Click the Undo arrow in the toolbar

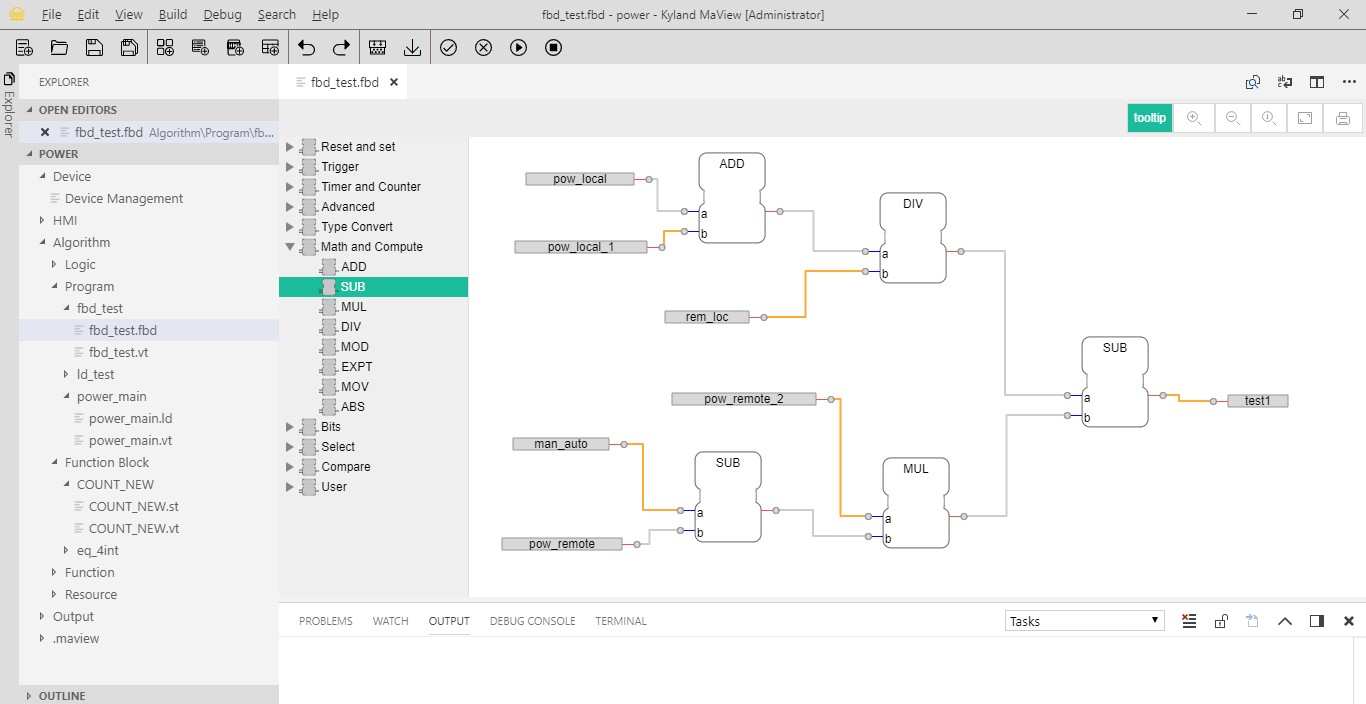pos(307,47)
